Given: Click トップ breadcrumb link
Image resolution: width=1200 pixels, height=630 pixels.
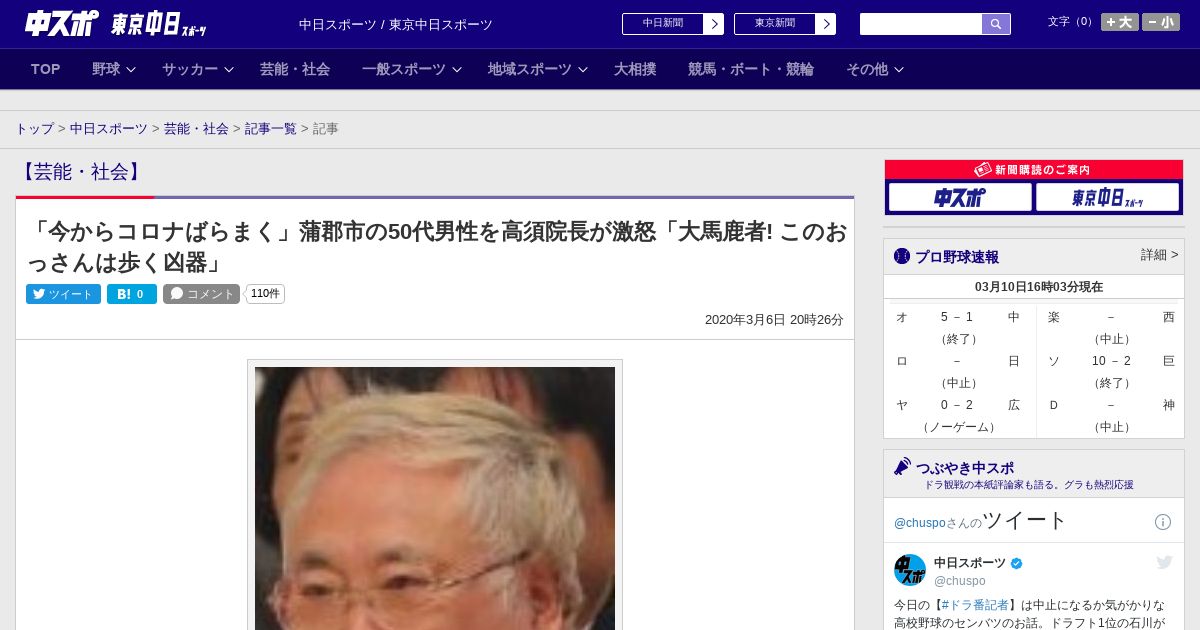Looking at the screenshot, I should tap(34, 129).
